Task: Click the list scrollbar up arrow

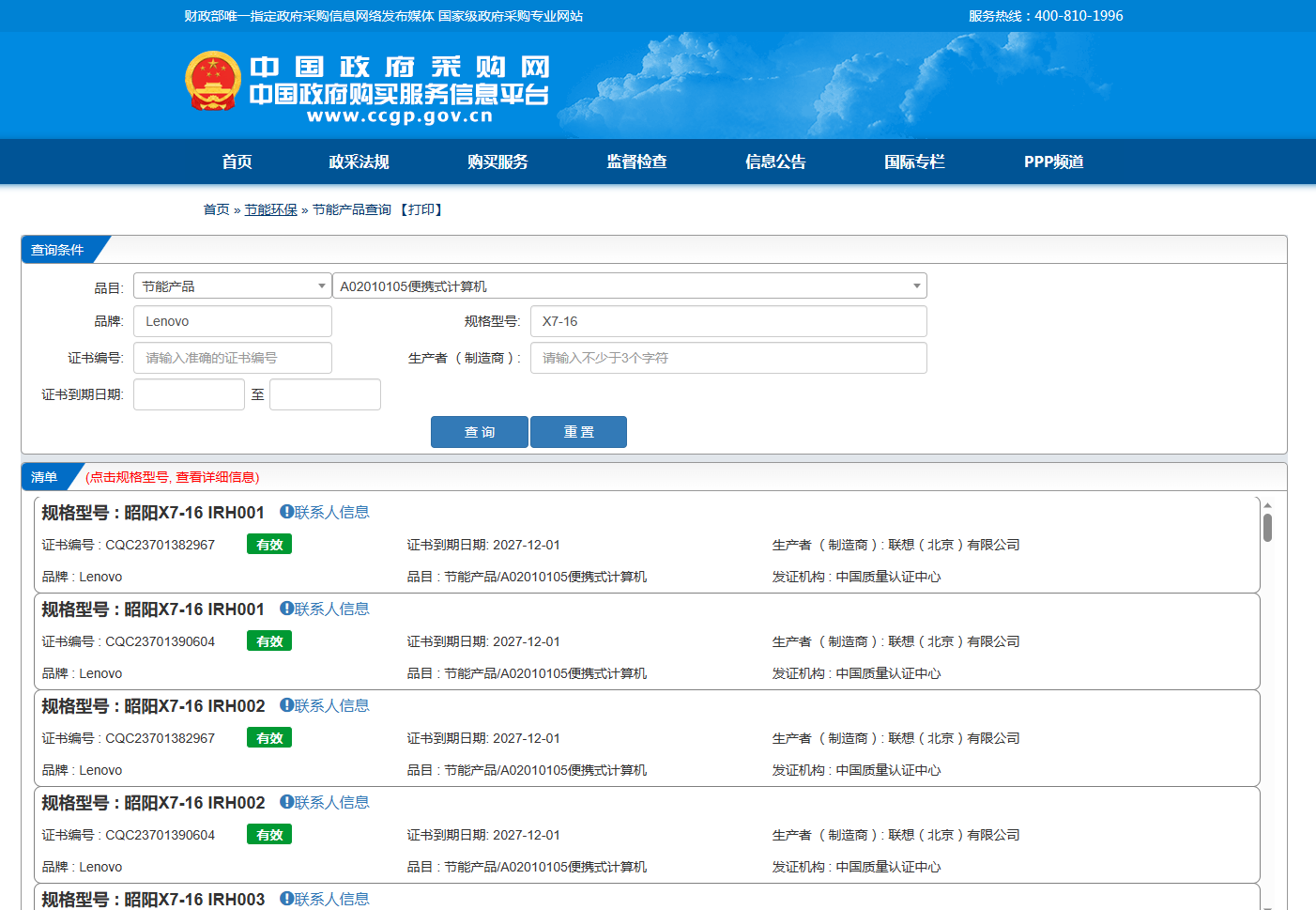Action: pyautogui.click(x=1267, y=505)
